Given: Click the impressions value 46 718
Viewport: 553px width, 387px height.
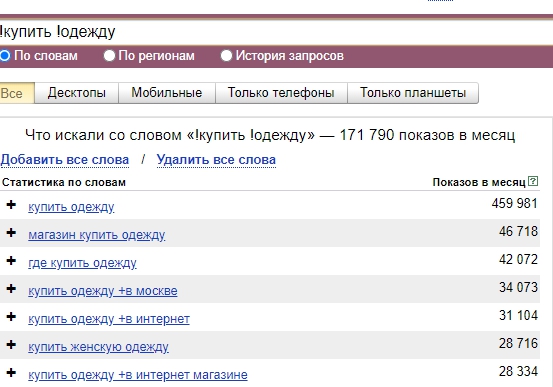Looking at the screenshot, I should click(518, 231).
